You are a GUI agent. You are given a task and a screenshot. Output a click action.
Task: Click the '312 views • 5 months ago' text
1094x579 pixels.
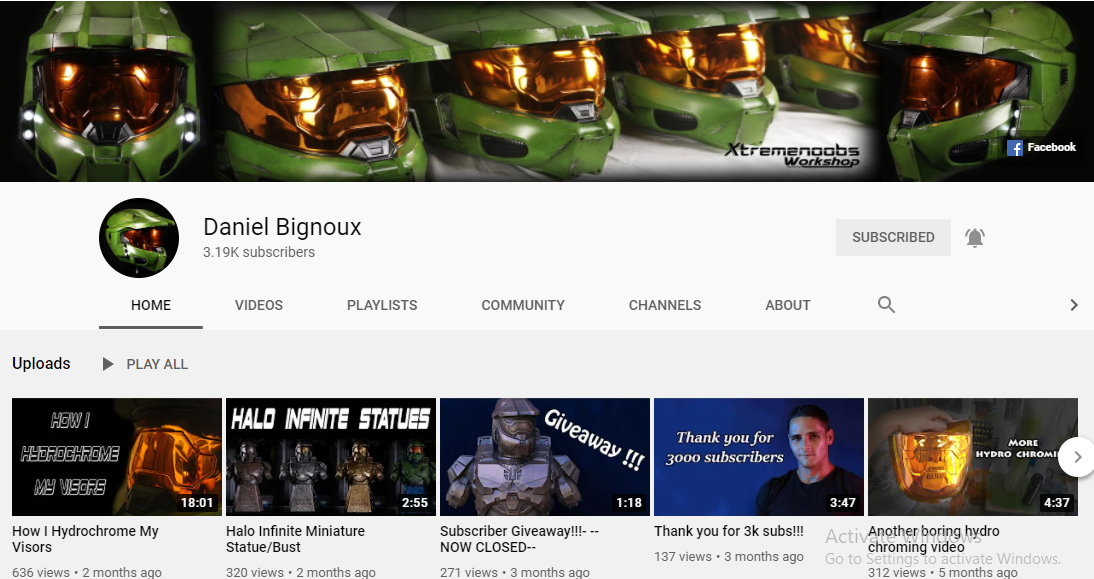(x=943, y=572)
